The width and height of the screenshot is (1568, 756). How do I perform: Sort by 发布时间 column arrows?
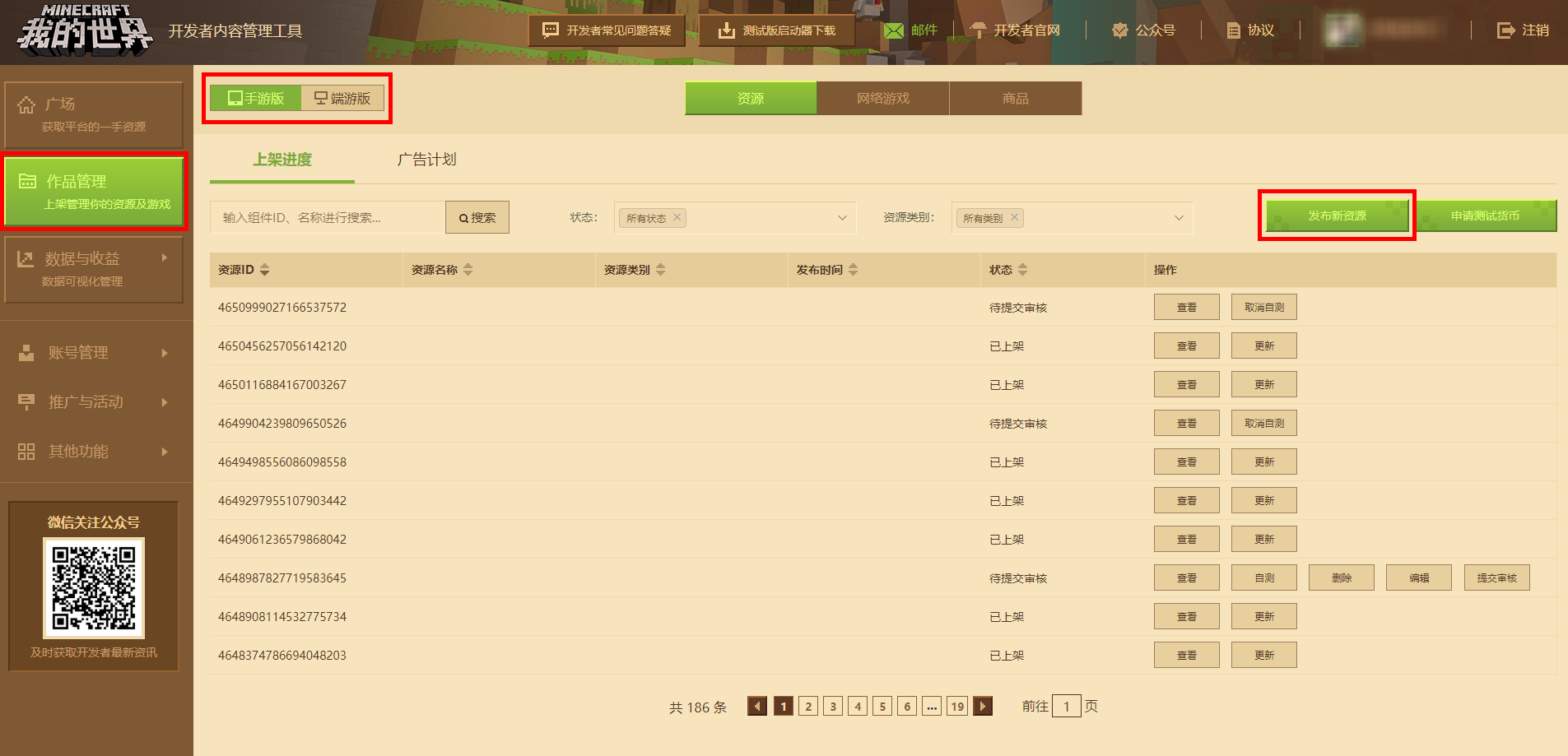[x=853, y=270]
